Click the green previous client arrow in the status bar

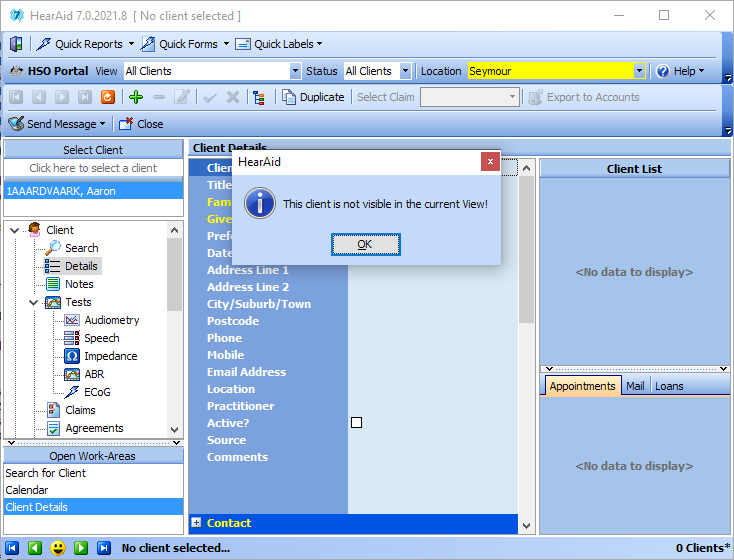(x=35, y=548)
